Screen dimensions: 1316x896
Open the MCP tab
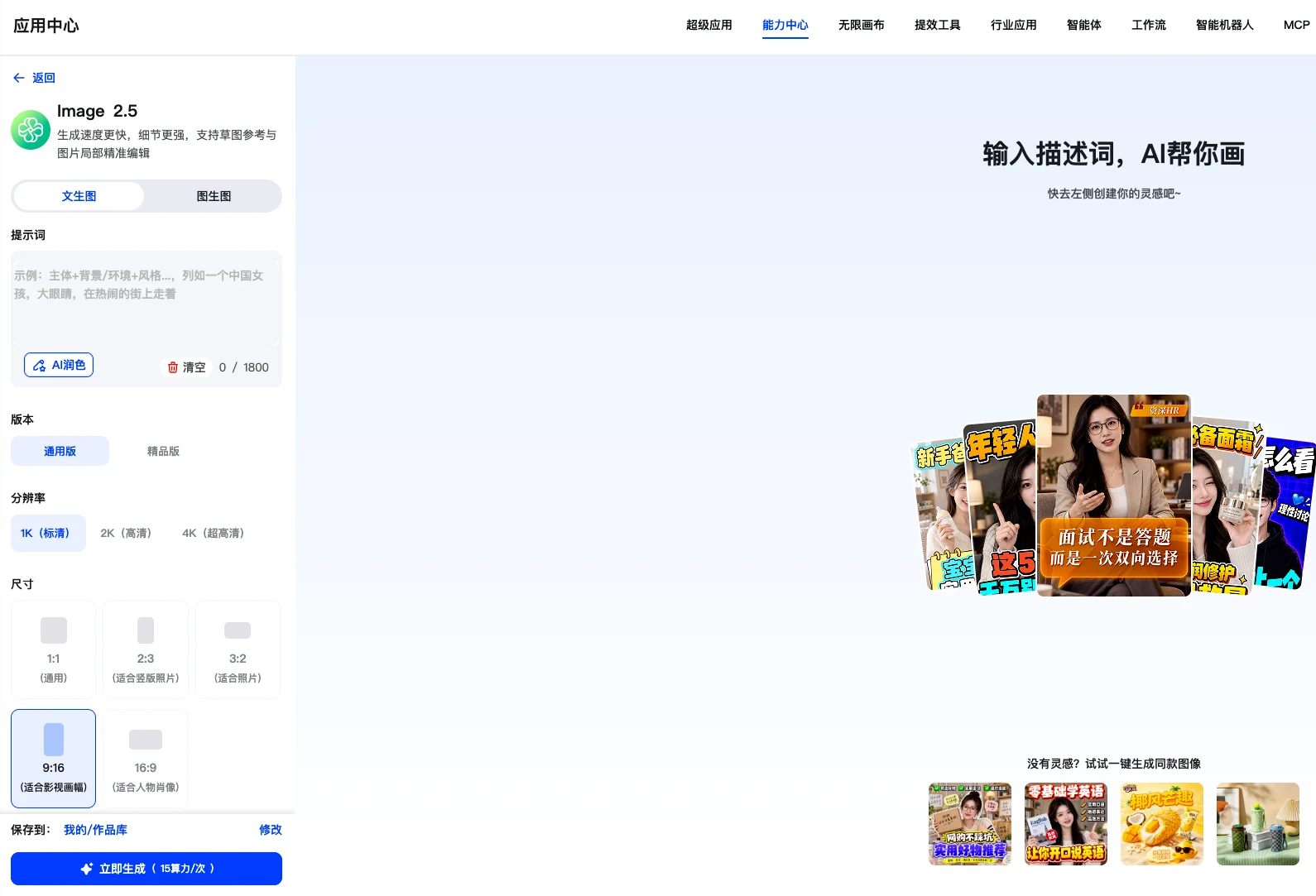(1297, 25)
